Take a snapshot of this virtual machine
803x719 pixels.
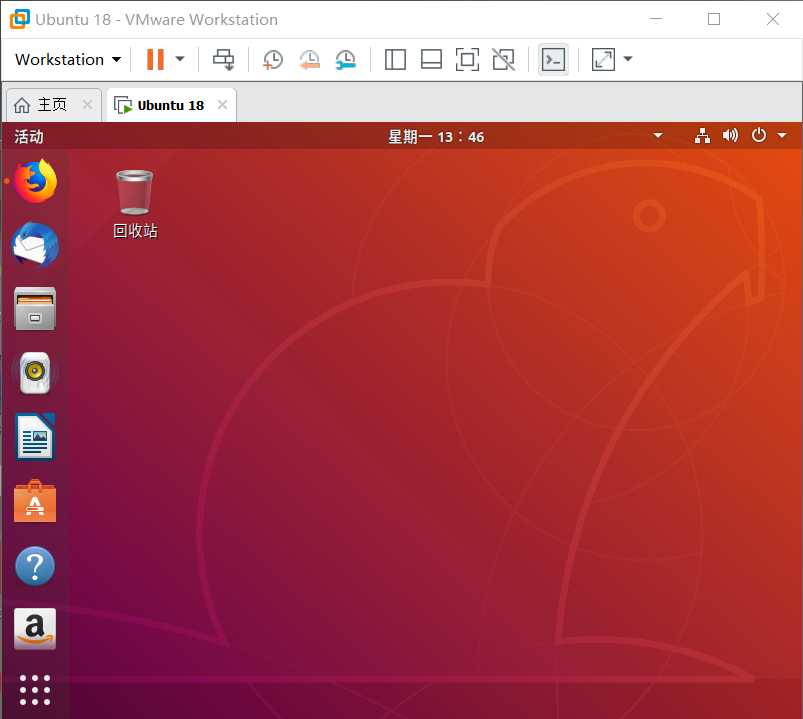272,59
